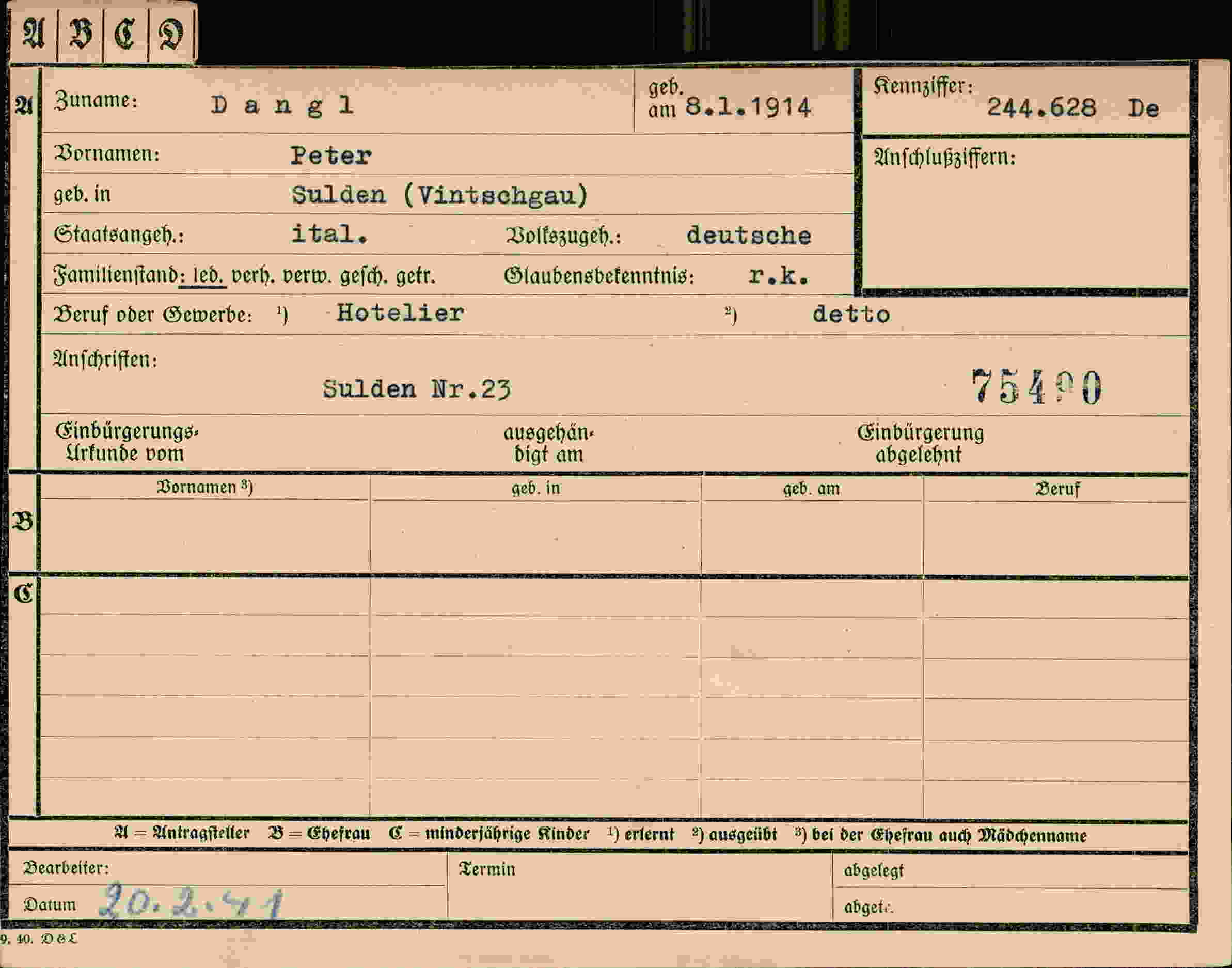Viewport: 1232px width, 968px height.
Task: Click the 'Vornamen ³)' column header
Action: (x=204, y=488)
